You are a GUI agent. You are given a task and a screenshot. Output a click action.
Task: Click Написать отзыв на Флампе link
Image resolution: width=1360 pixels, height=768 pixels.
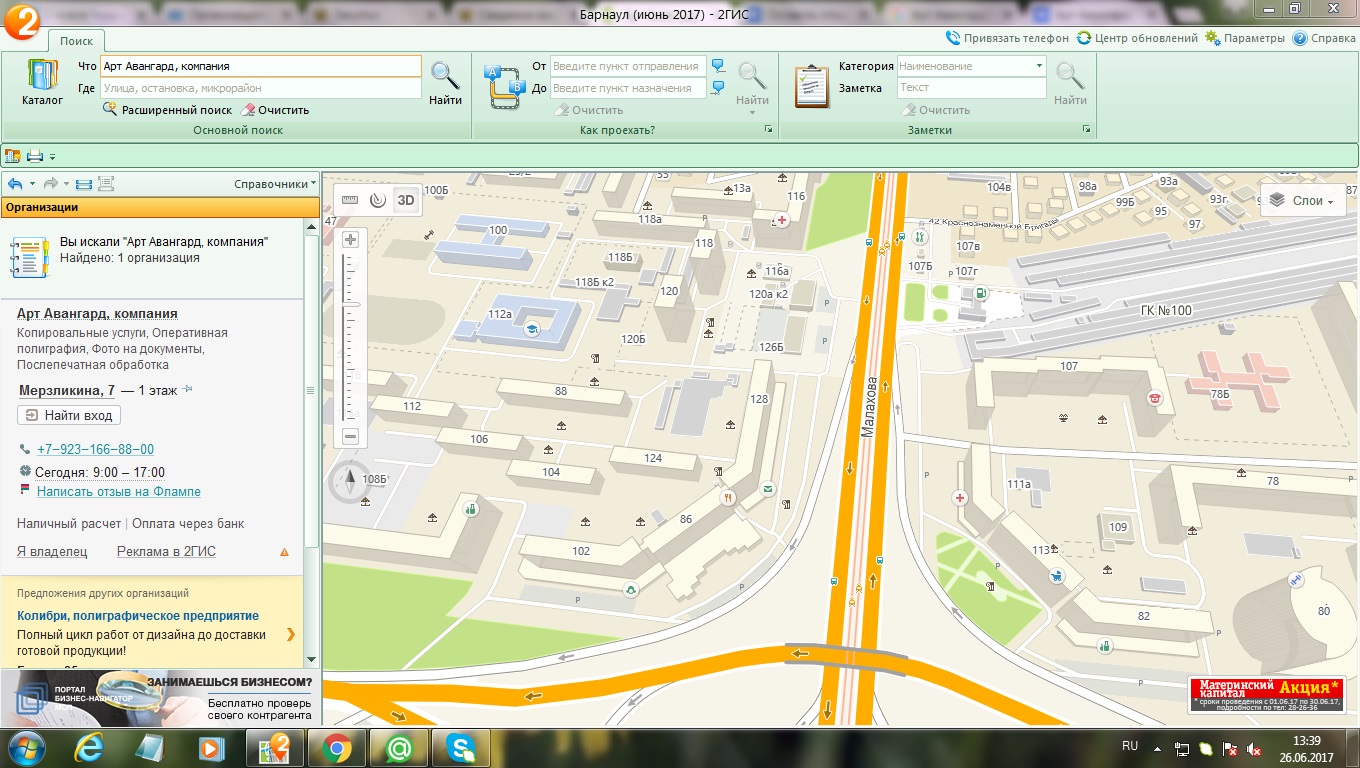119,492
